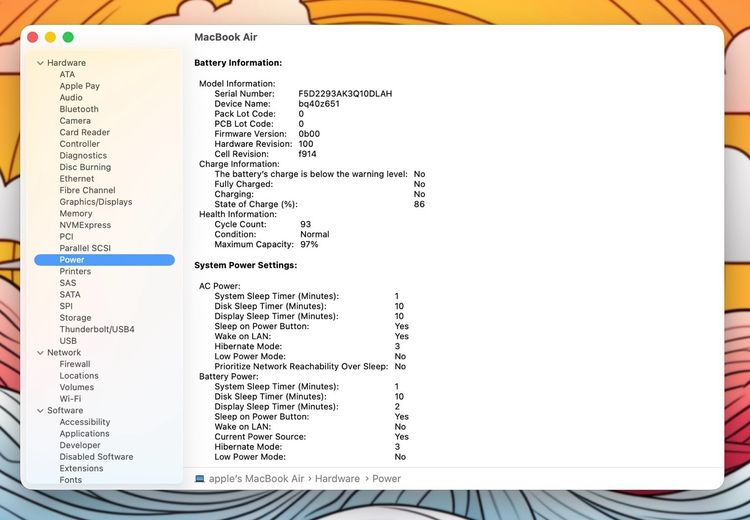Image resolution: width=750 pixels, height=520 pixels.
Task: Select Locations under Network
Action: pyautogui.click(x=79, y=376)
